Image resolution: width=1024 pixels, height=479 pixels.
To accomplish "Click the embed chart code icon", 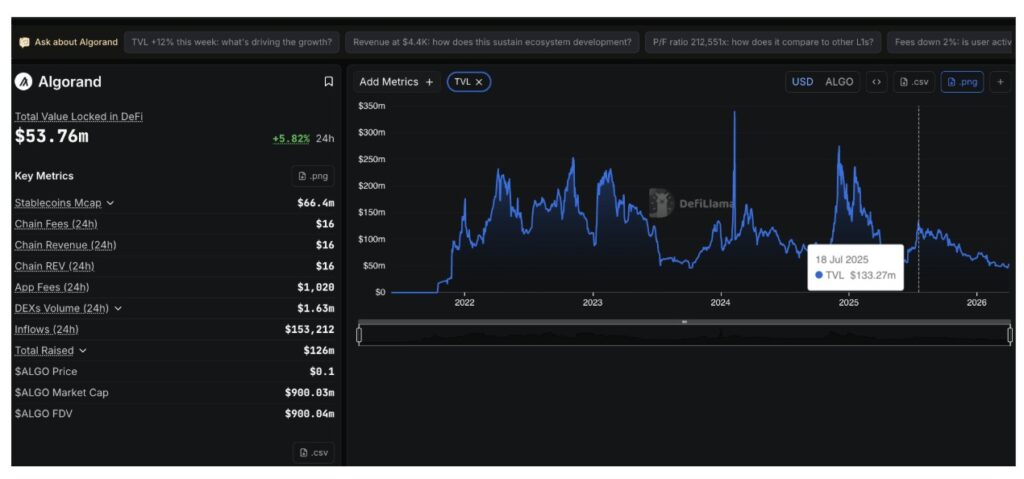I will click(876, 82).
